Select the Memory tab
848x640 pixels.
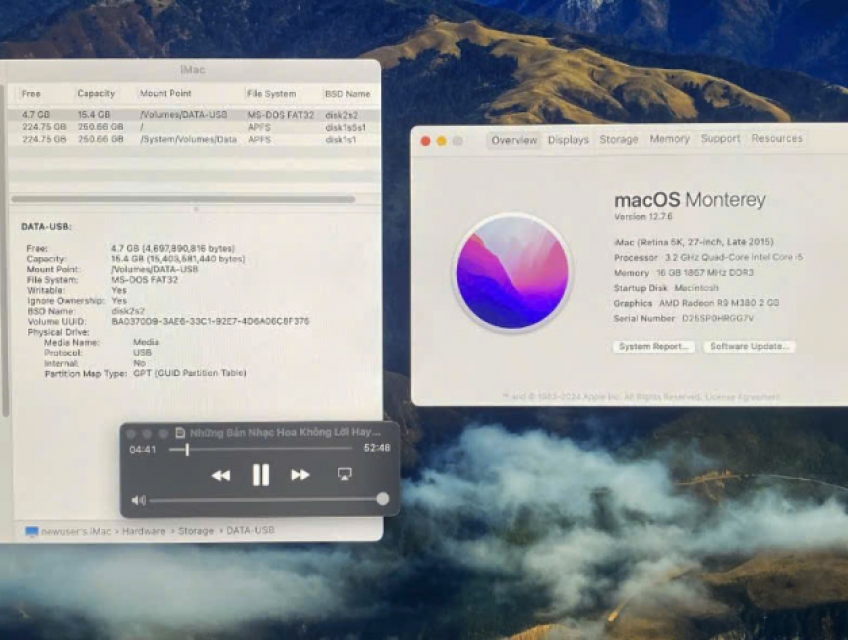tap(669, 140)
